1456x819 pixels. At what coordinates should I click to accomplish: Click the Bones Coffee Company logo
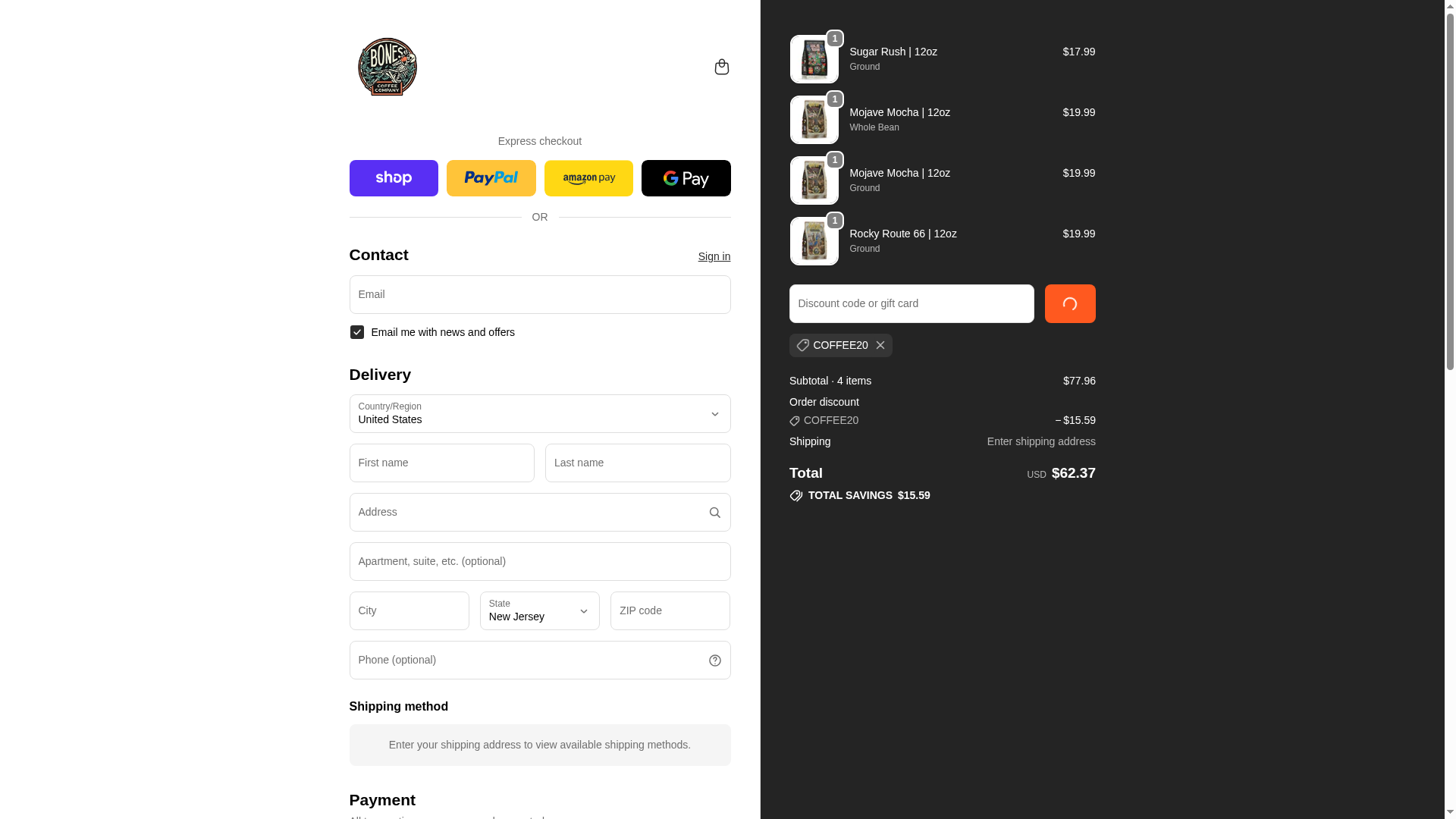[388, 67]
